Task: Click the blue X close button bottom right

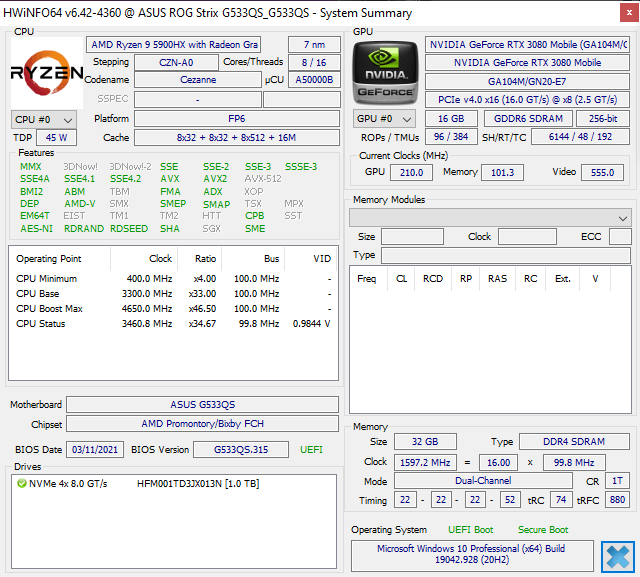Action: click(x=618, y=557)
